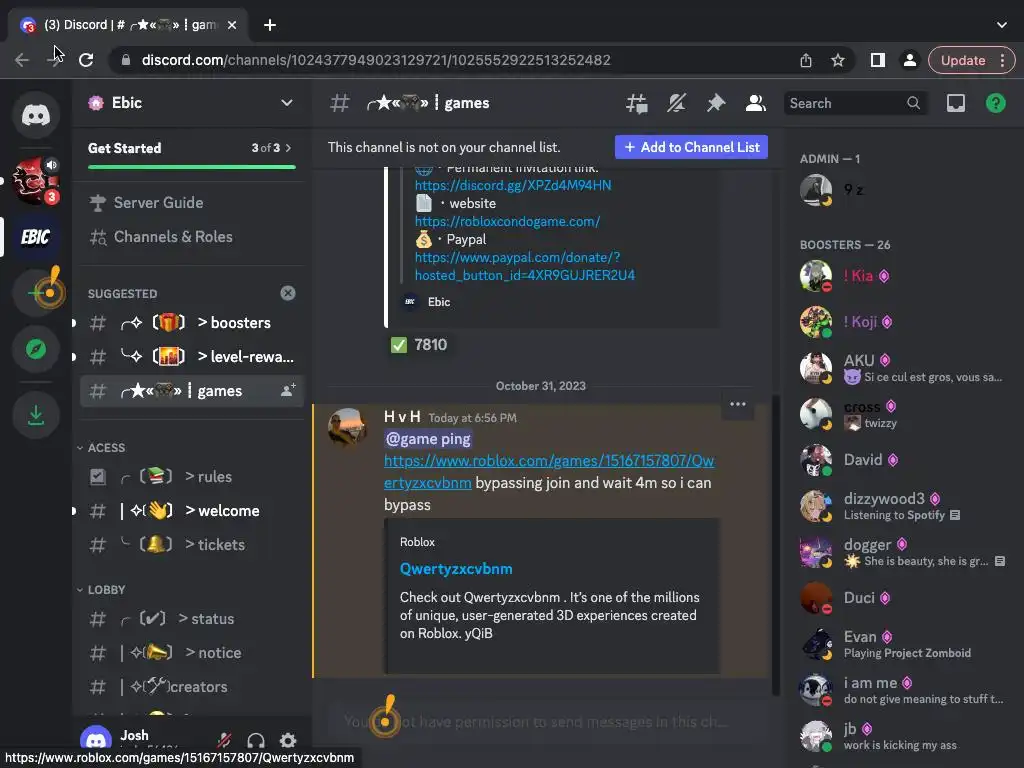The image size is (1024, 768).
Task: Create invite for games channel
Action: 288,391
